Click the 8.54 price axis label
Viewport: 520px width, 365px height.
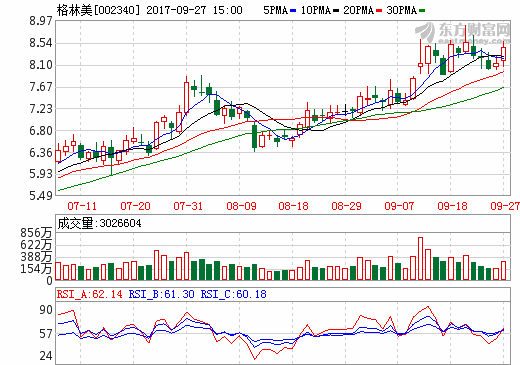coord(41,43)
